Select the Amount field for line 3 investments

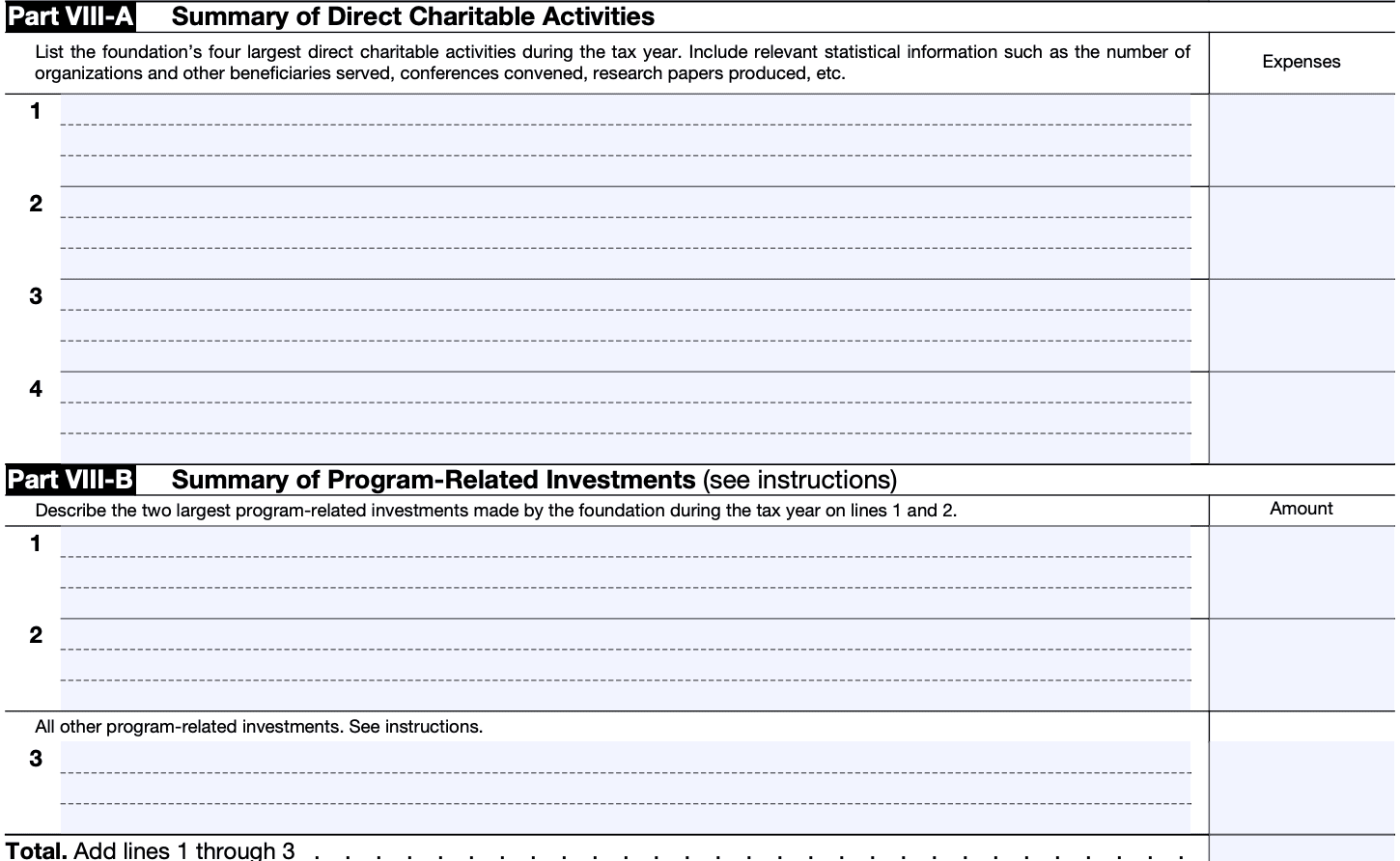pos(1301,787)
